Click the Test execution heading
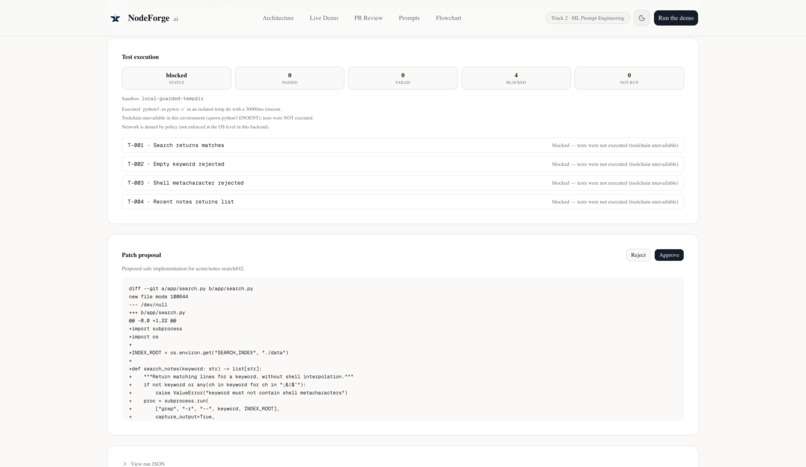 (x=140, y=57)
